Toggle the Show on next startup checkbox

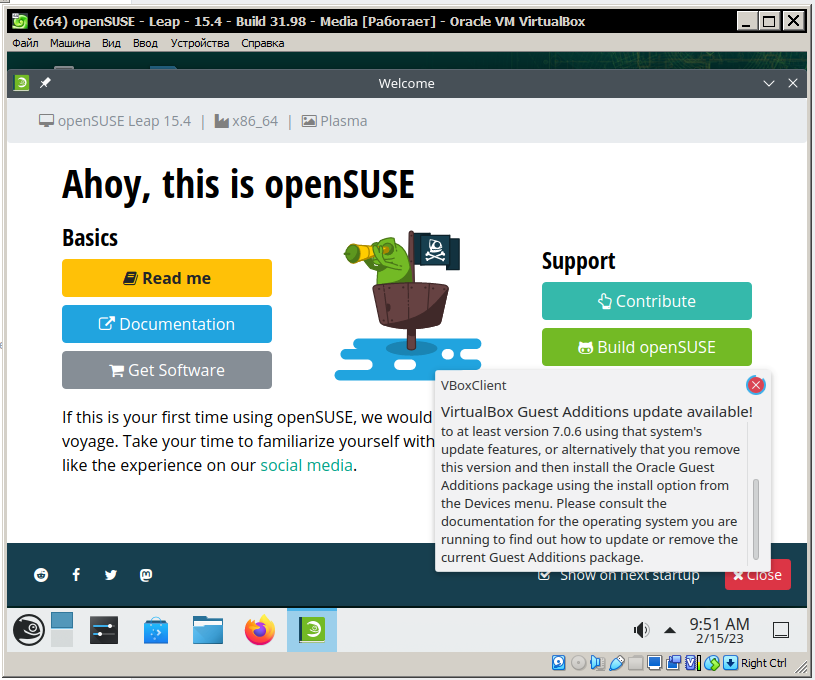[544, 575]
